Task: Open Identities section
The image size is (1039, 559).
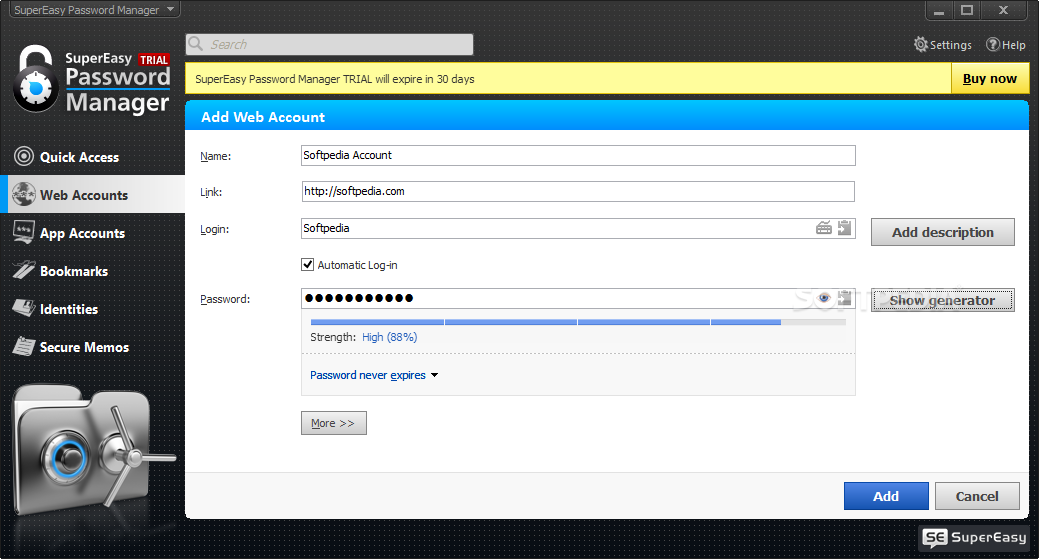Action: (92, 309)
